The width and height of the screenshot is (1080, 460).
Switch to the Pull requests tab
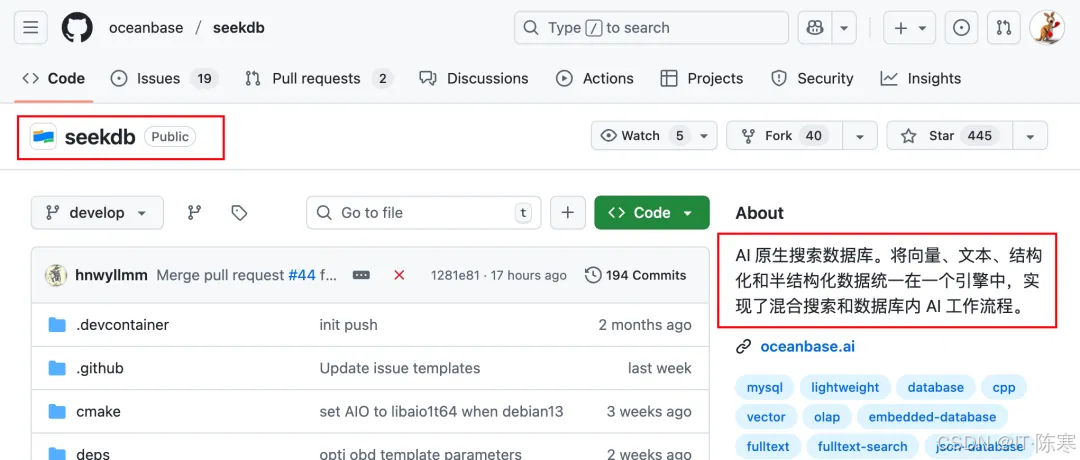point(320,79)
